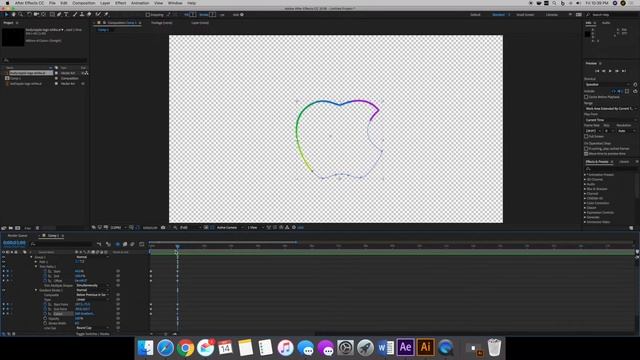
Task: Click the snapshot camera icon below viewer
Action: pos(163,227)
